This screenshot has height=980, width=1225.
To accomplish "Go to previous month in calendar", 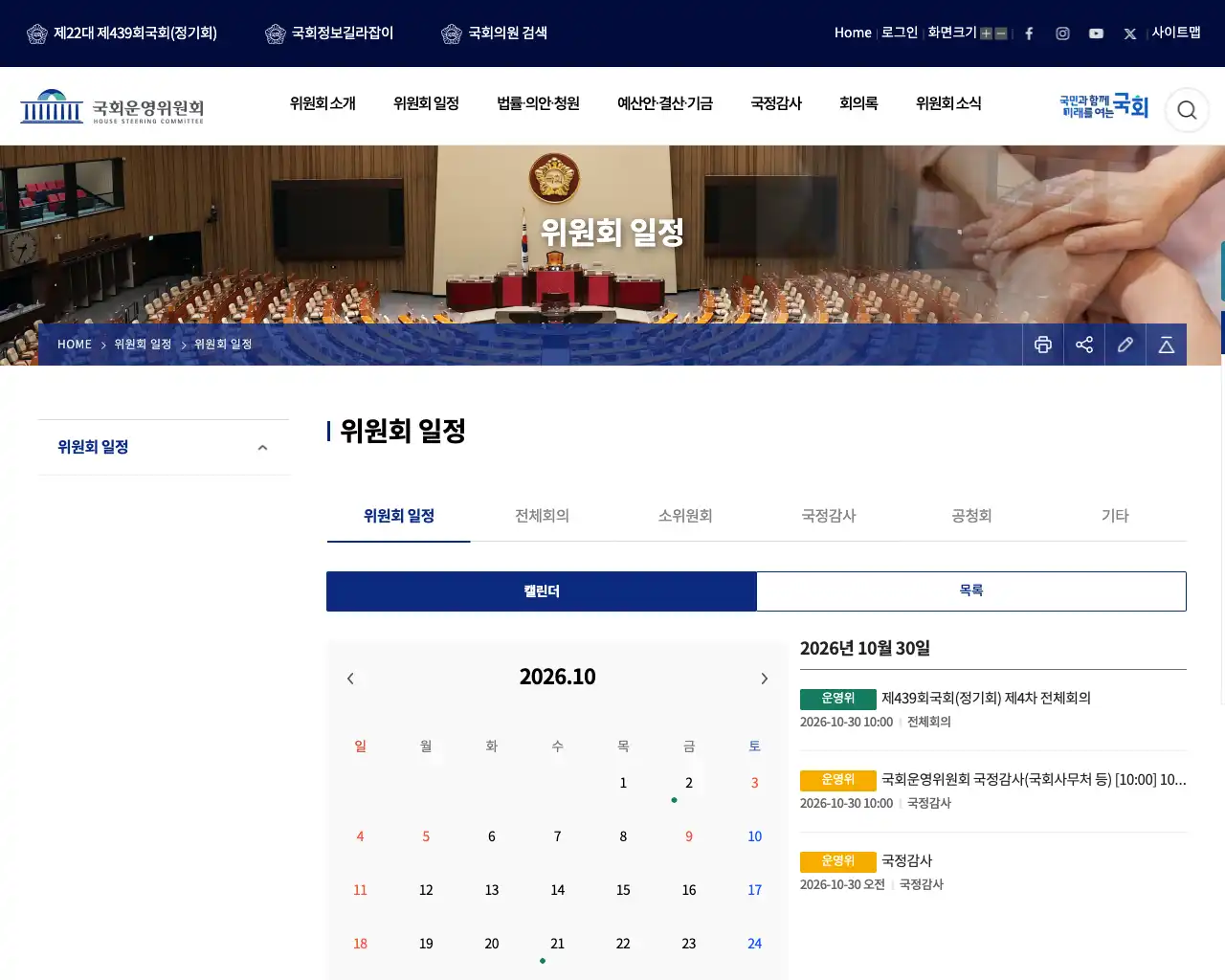I will [x=350, y=679].
